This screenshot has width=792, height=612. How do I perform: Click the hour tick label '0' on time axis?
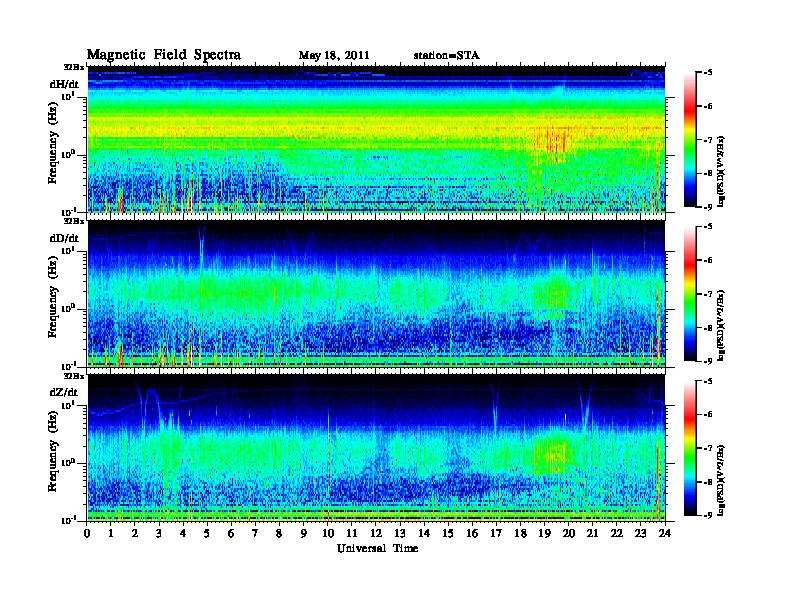pyautogui.click(x=87, y=533)
